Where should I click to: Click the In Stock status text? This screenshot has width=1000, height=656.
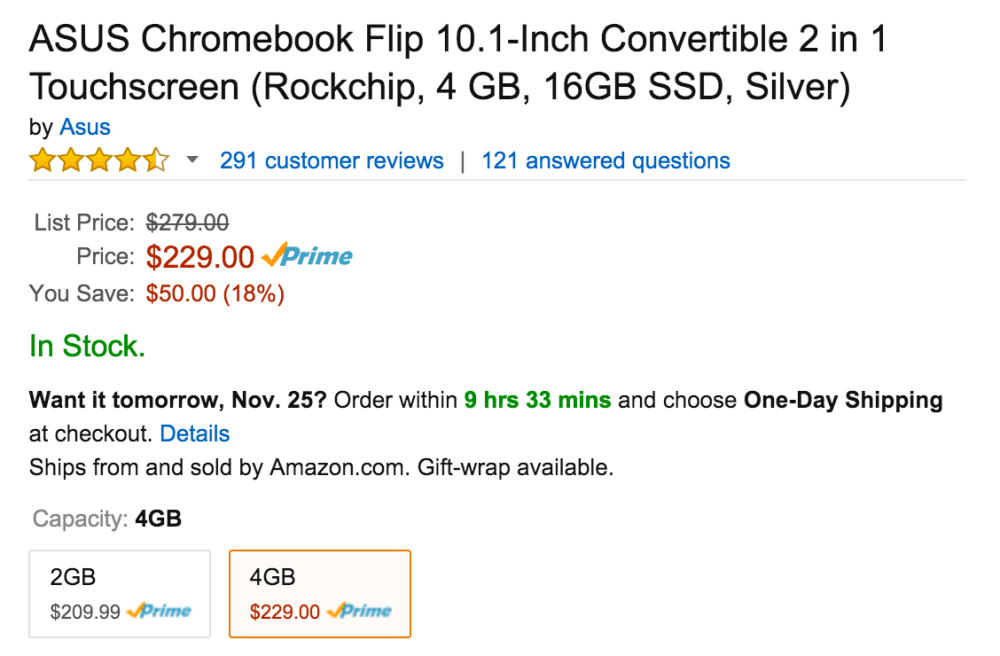click(87, 347)
